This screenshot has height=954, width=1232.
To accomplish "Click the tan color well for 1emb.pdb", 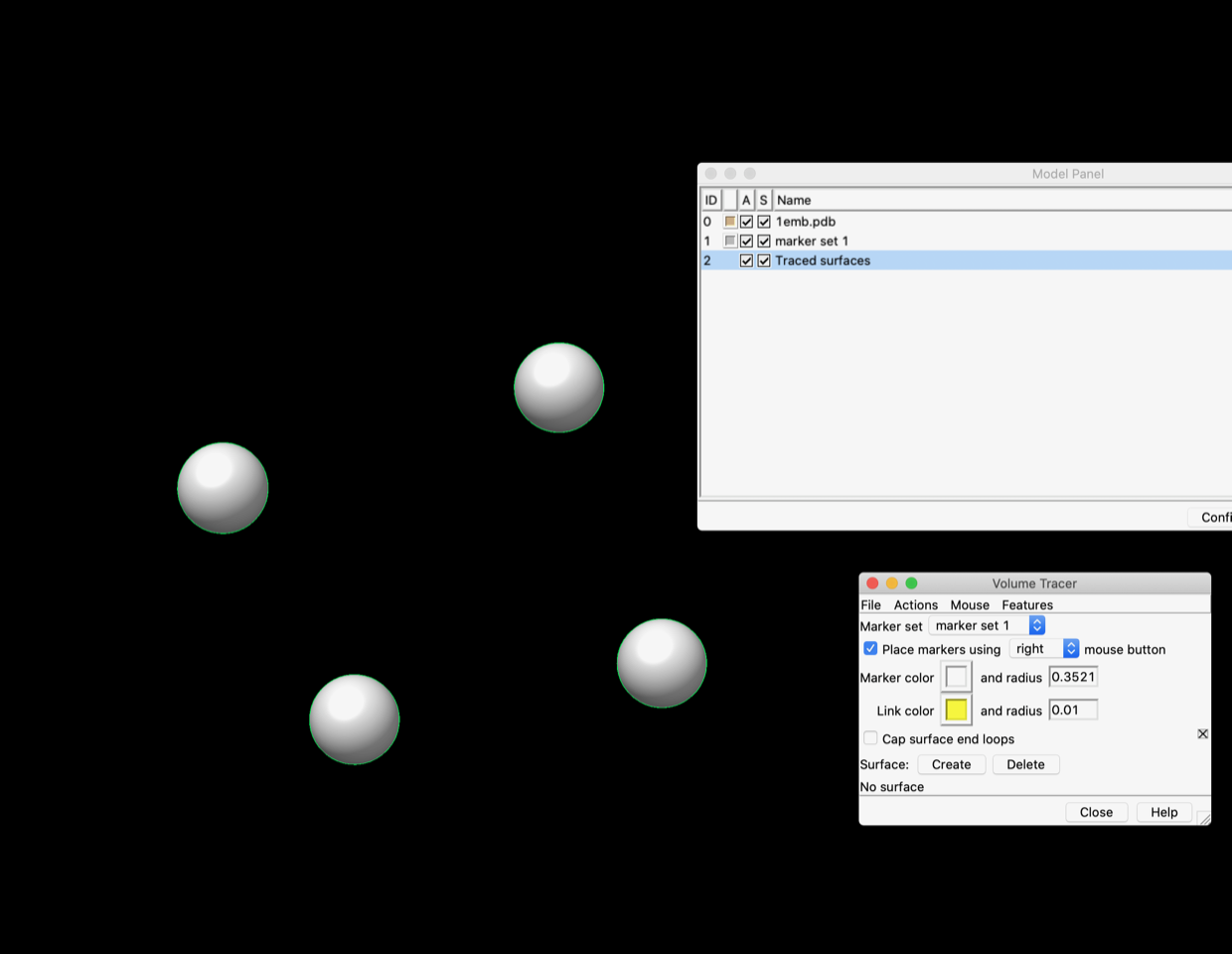I will coord(730,222).
